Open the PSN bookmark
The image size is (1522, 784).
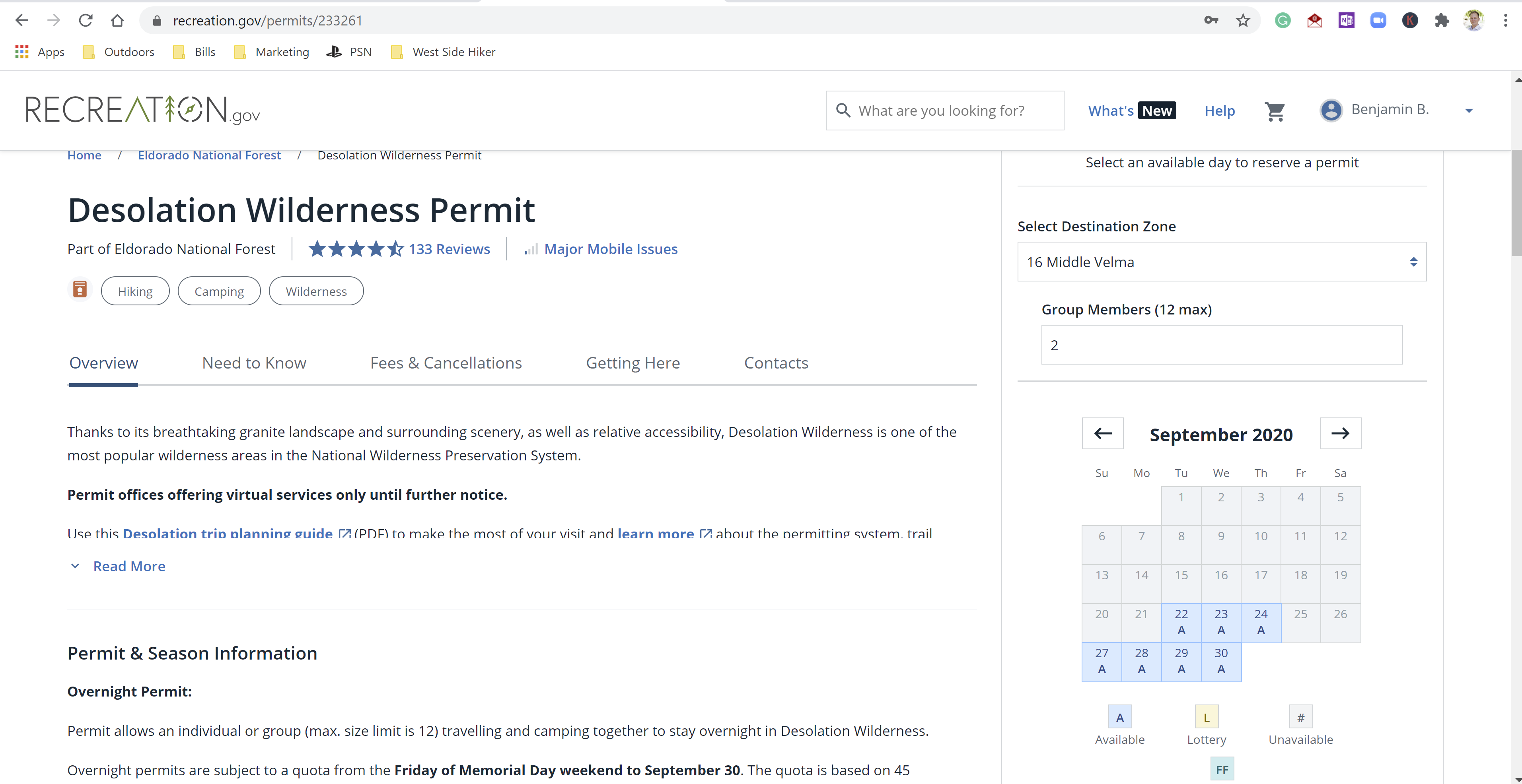point(348,52)
